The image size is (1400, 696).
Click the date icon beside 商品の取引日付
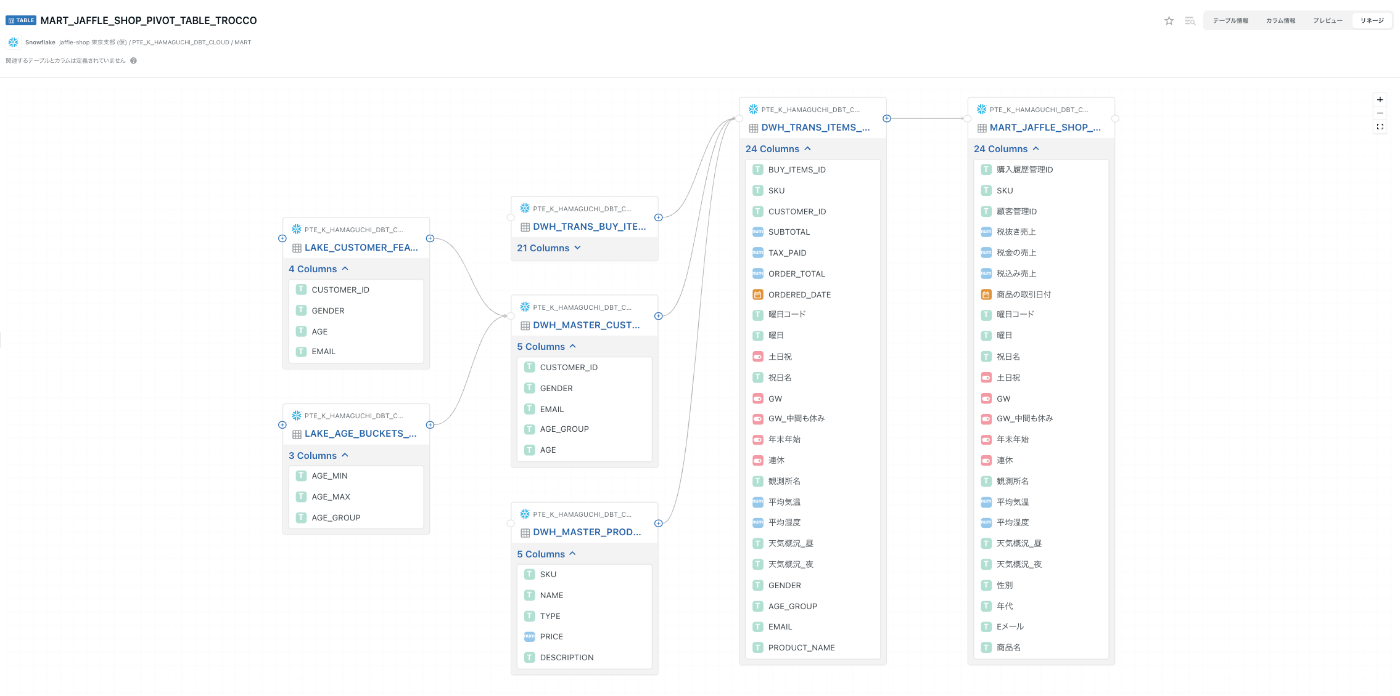[x=986, y=295]
